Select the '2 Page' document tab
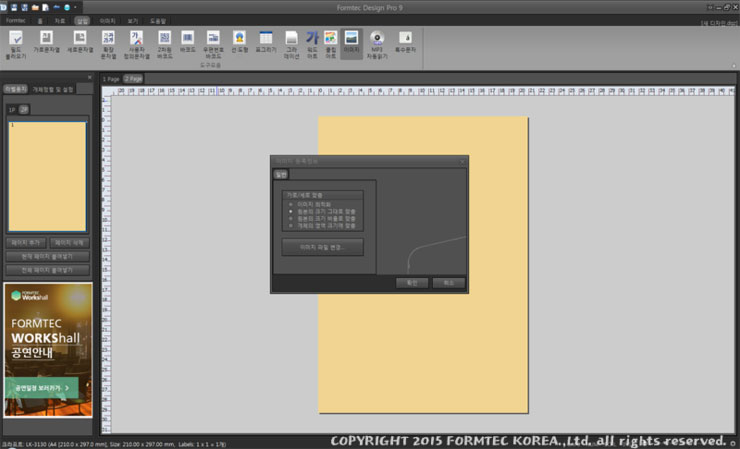Image resolution: width=740 pixels, height=449 pixels. (x=133, y=79)
